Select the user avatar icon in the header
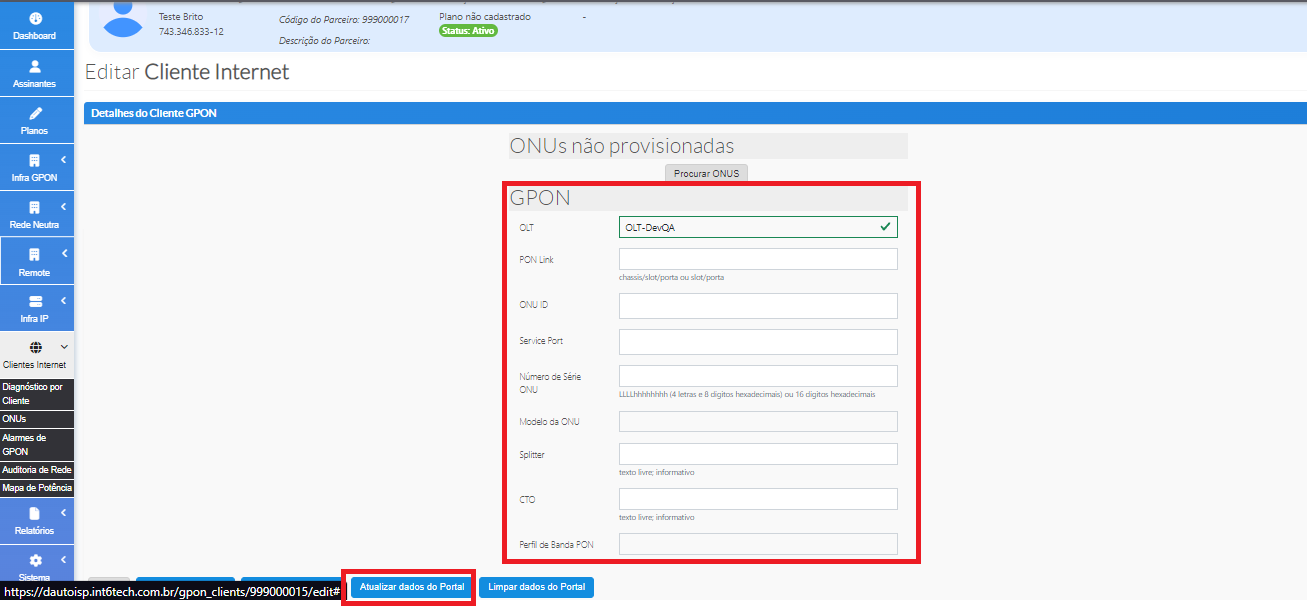Screen dimensions: 1307x607 click(x=122, y=21)
